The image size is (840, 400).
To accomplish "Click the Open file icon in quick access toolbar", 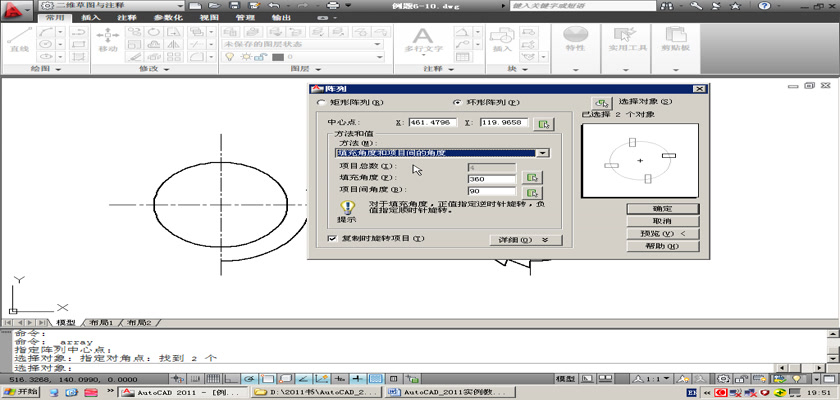I will click(x=214, y=6).
